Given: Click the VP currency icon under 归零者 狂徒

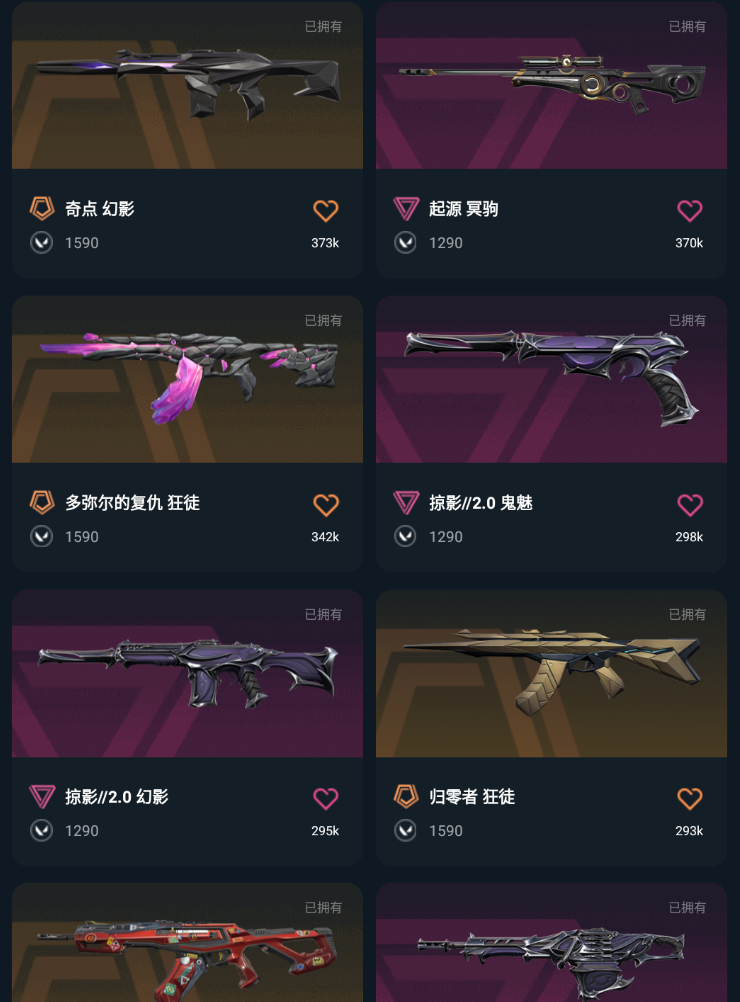Looking at the screenshot, I should click(x=405, y=831).
